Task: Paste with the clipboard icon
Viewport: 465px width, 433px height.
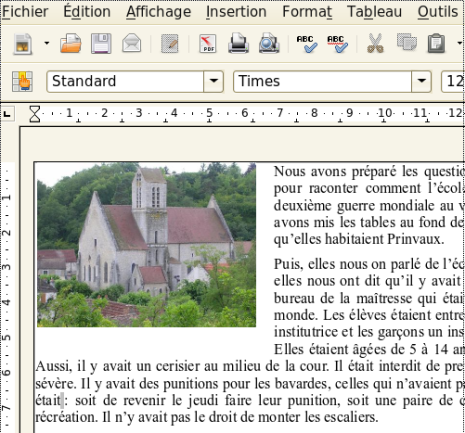Action: coord(437,44)
